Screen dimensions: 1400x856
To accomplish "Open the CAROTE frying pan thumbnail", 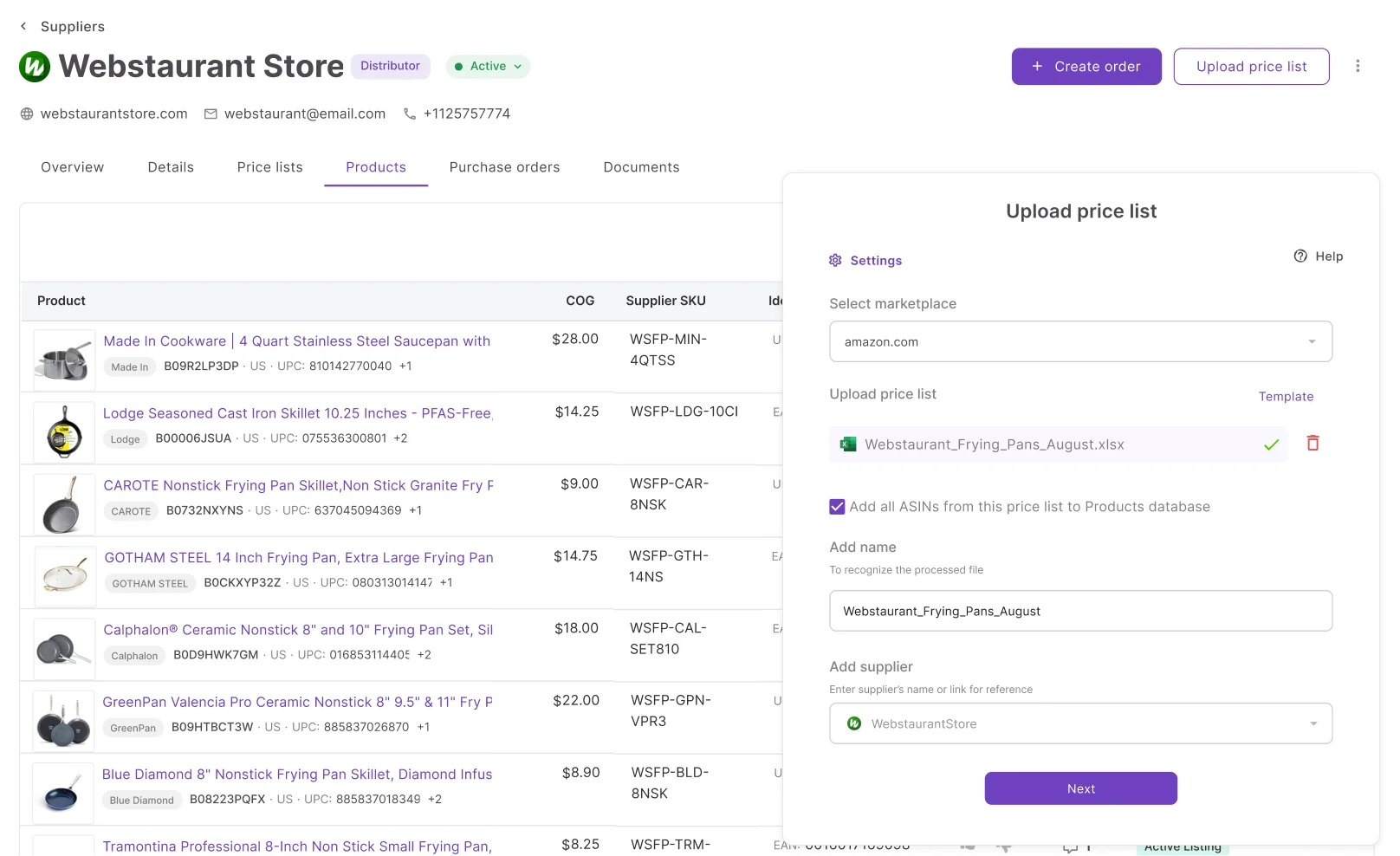I will (64, 504).
